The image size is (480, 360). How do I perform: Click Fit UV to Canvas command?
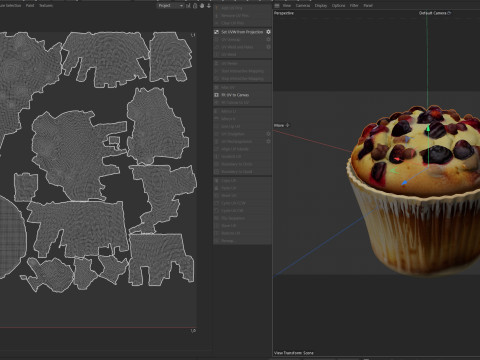click(x=232, y=95)
